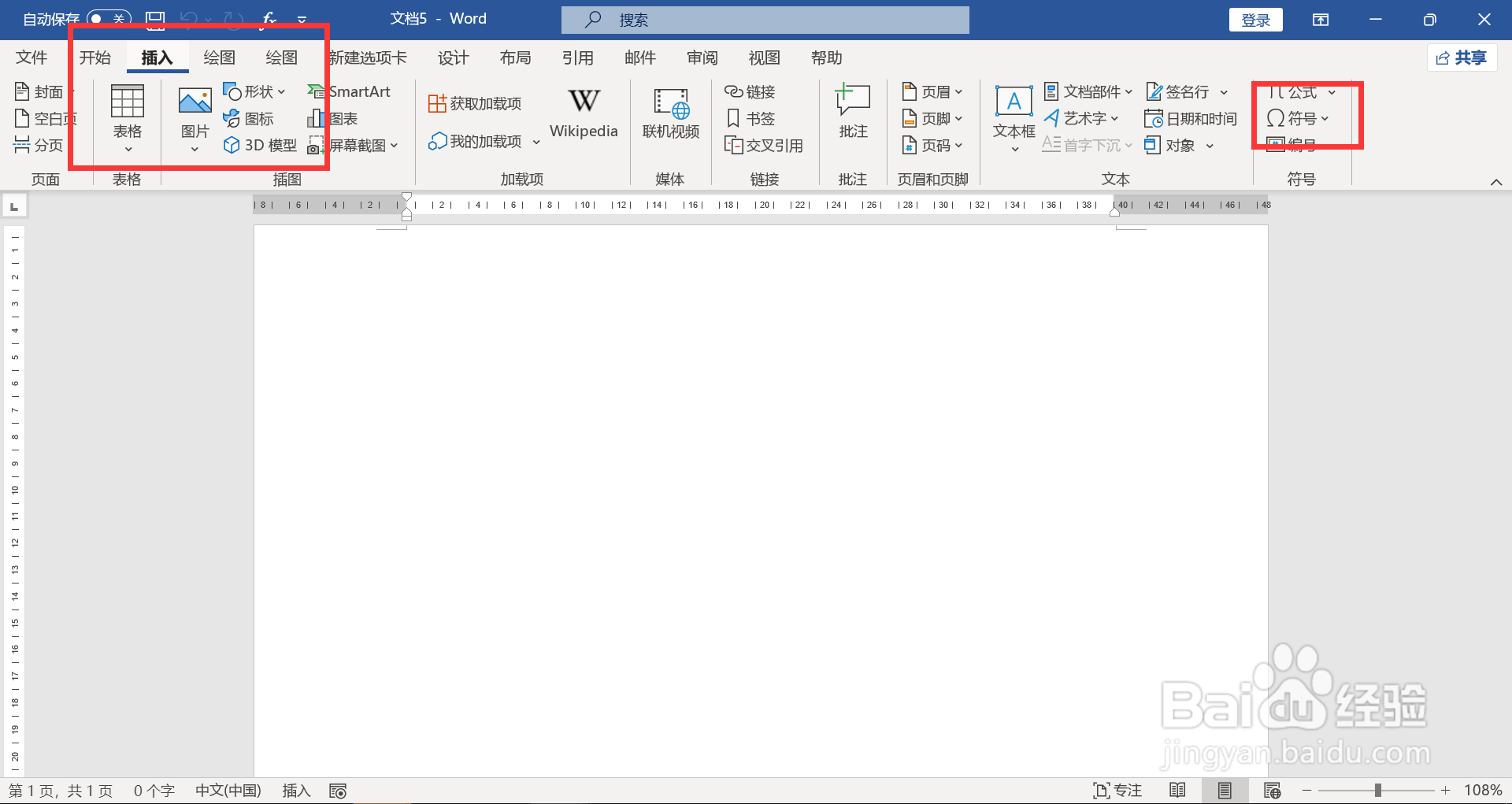Open the 新建选项卡 custom tab

368,57
